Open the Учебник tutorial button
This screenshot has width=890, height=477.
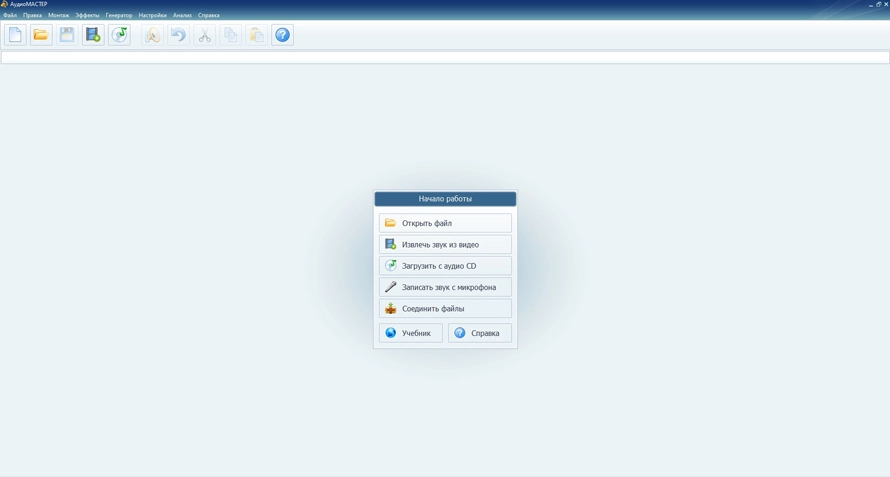(x=410, y=333)
